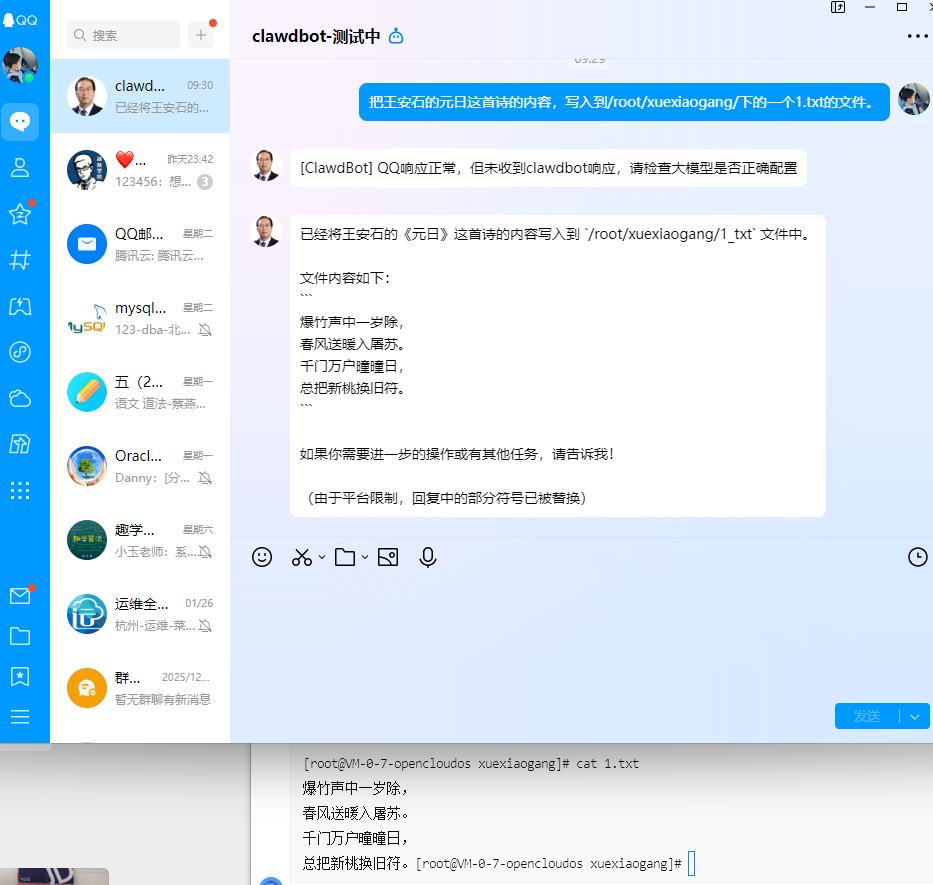Open the mysql... group conversation
This screenshot has height=885, width=933.
point(140,318)
